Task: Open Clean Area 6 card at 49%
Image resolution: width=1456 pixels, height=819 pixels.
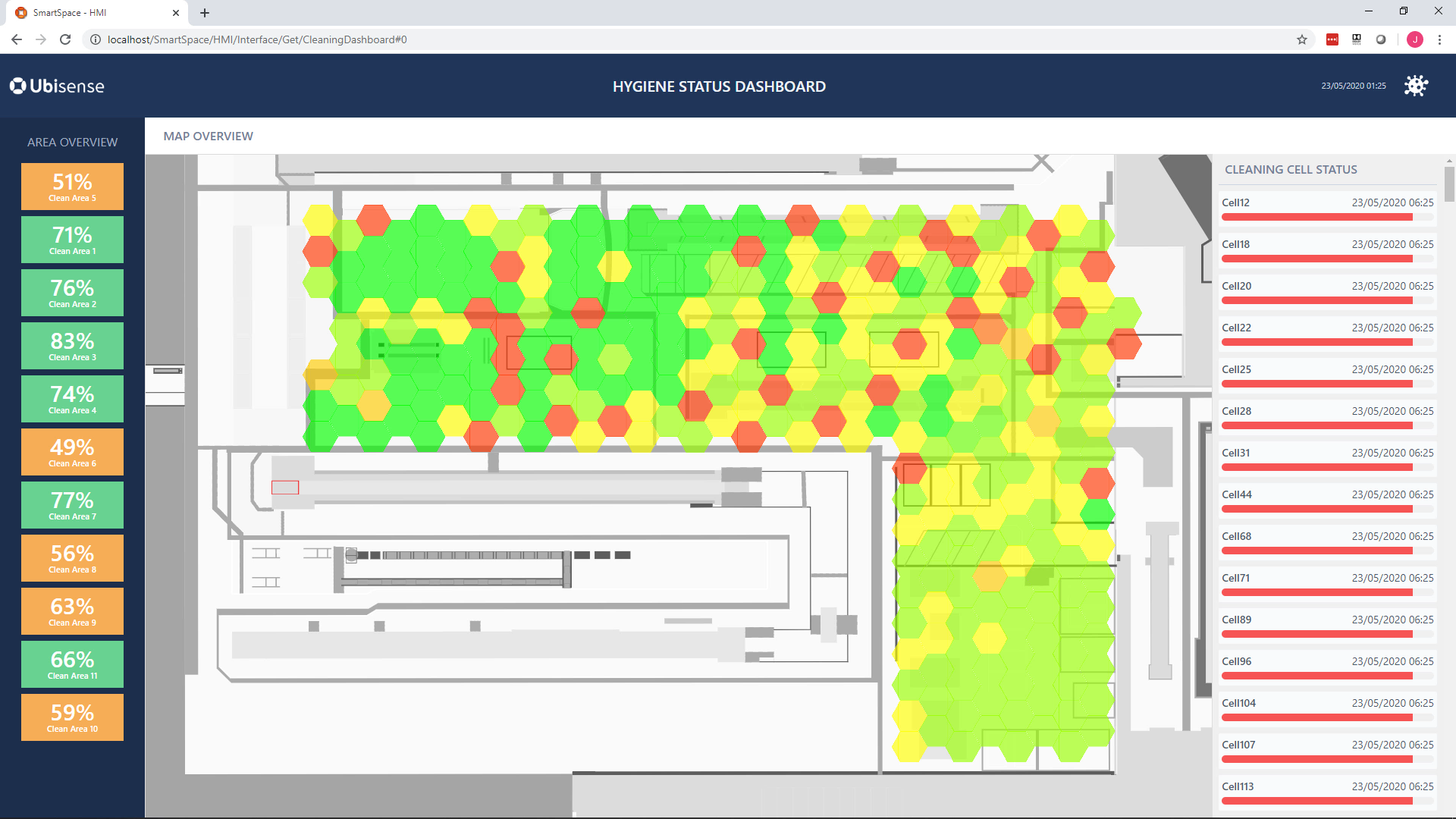Action: pyautogui.click(x=72, y=452)
